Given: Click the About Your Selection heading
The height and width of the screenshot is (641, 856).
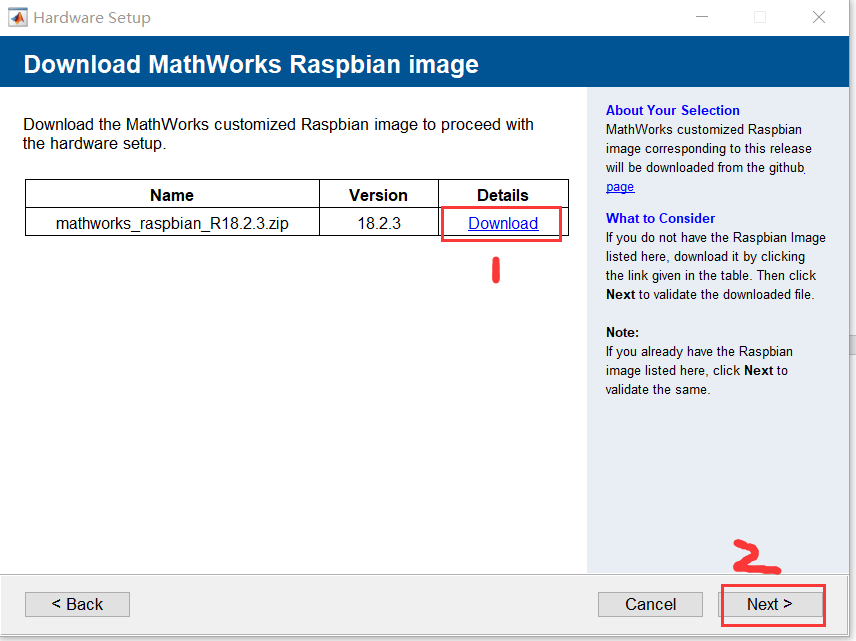Looking at the screenshot, I should 672,110.
